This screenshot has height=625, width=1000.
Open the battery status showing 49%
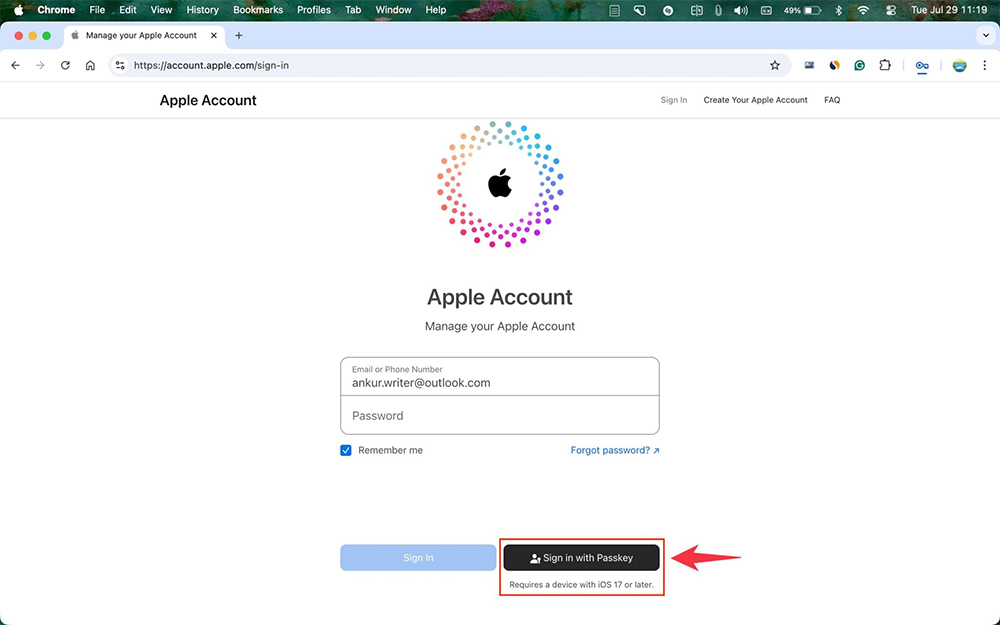click(x=800, y=10)
